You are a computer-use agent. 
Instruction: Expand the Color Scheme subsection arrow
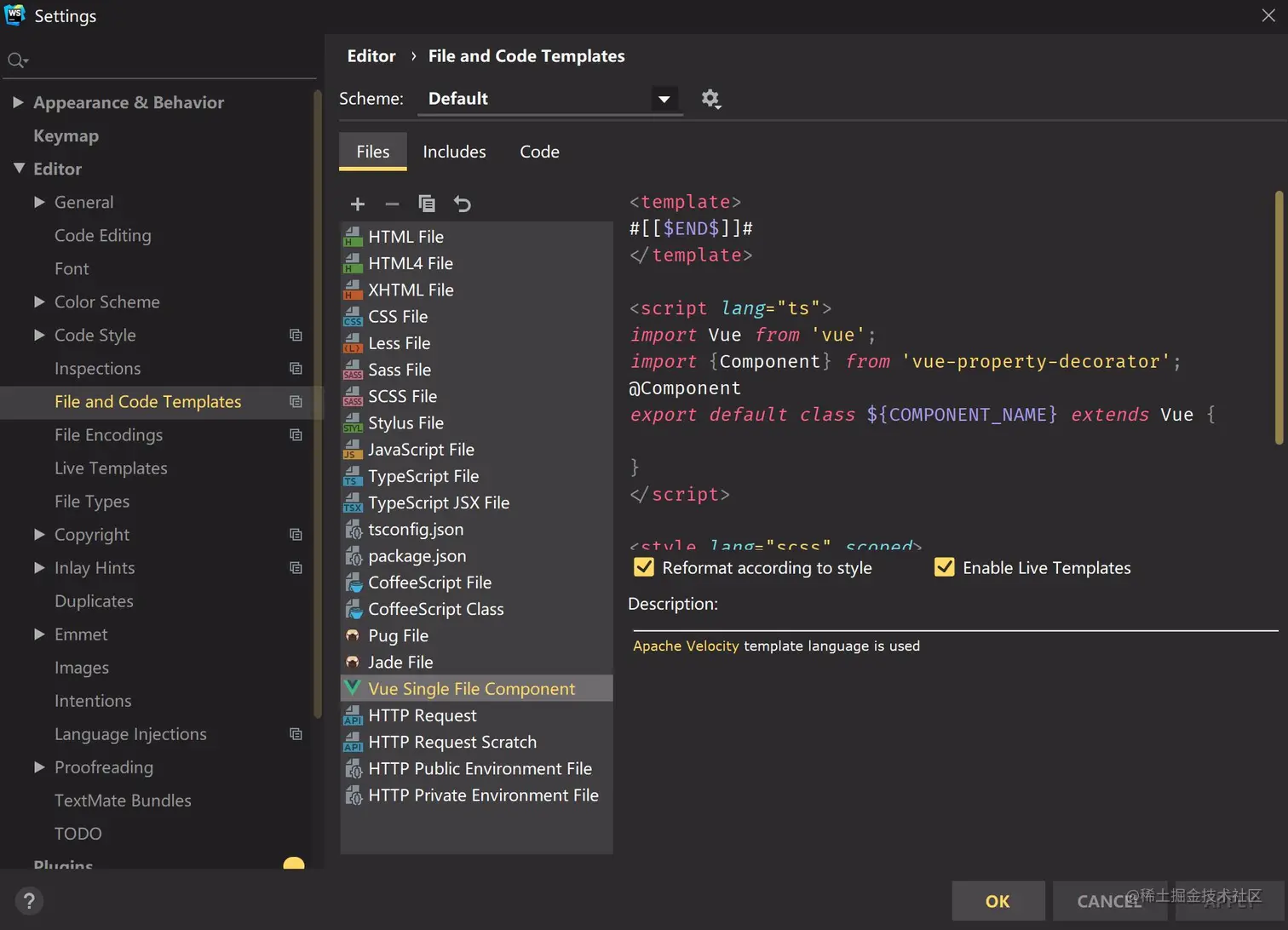[39, 301]
